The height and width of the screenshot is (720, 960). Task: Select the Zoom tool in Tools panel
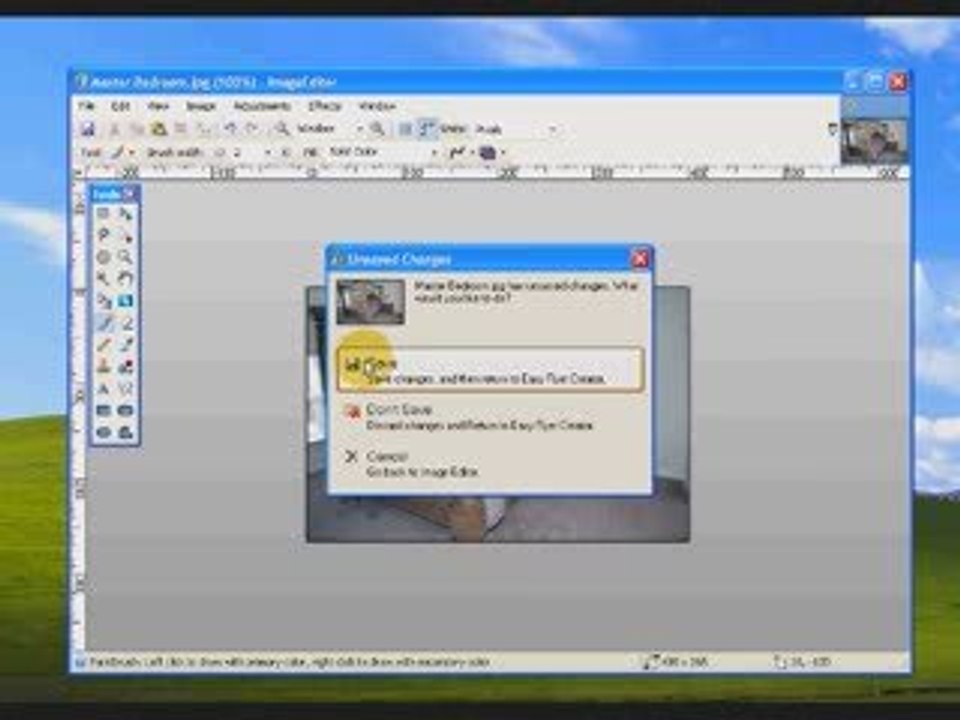pos(126,257)
